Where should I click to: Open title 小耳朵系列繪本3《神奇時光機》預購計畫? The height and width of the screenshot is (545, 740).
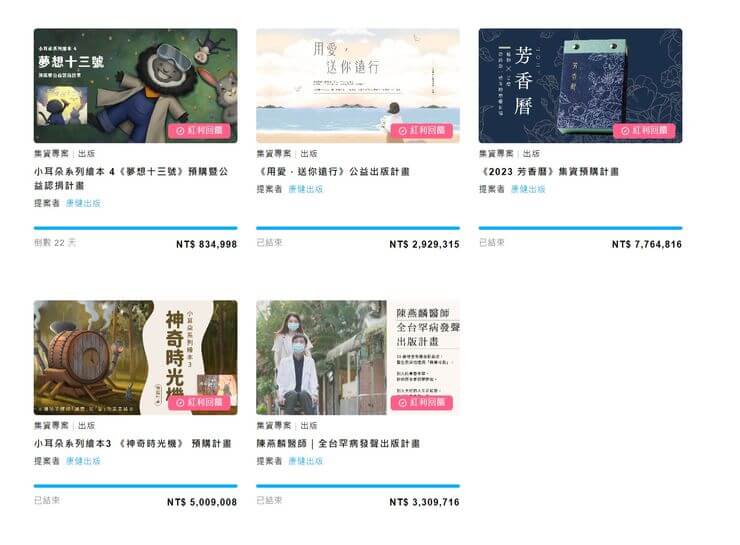click(x=133, y=444)
